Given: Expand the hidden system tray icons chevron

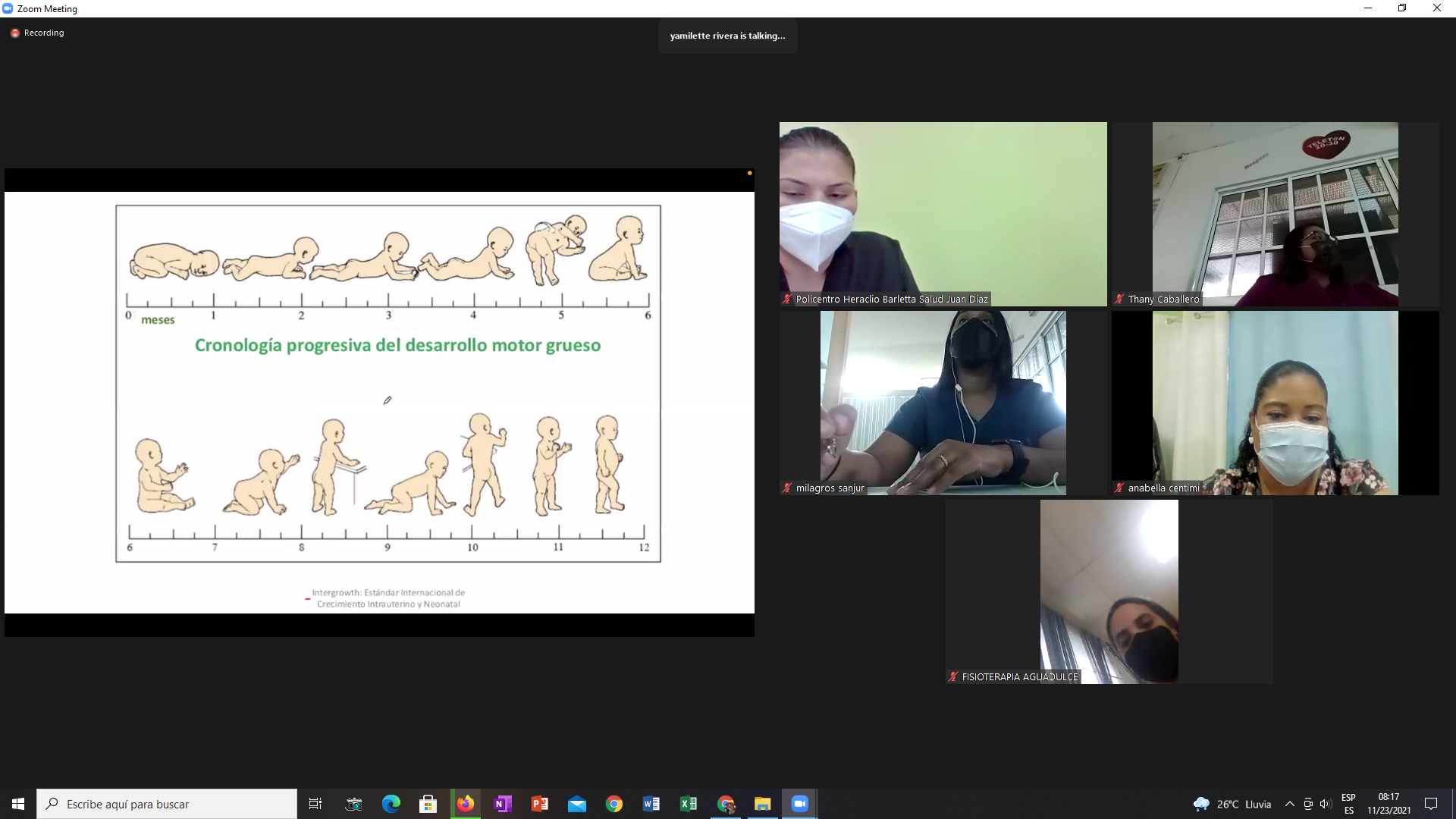Looking at the screenshot, I should click(x=1289, y=804).
